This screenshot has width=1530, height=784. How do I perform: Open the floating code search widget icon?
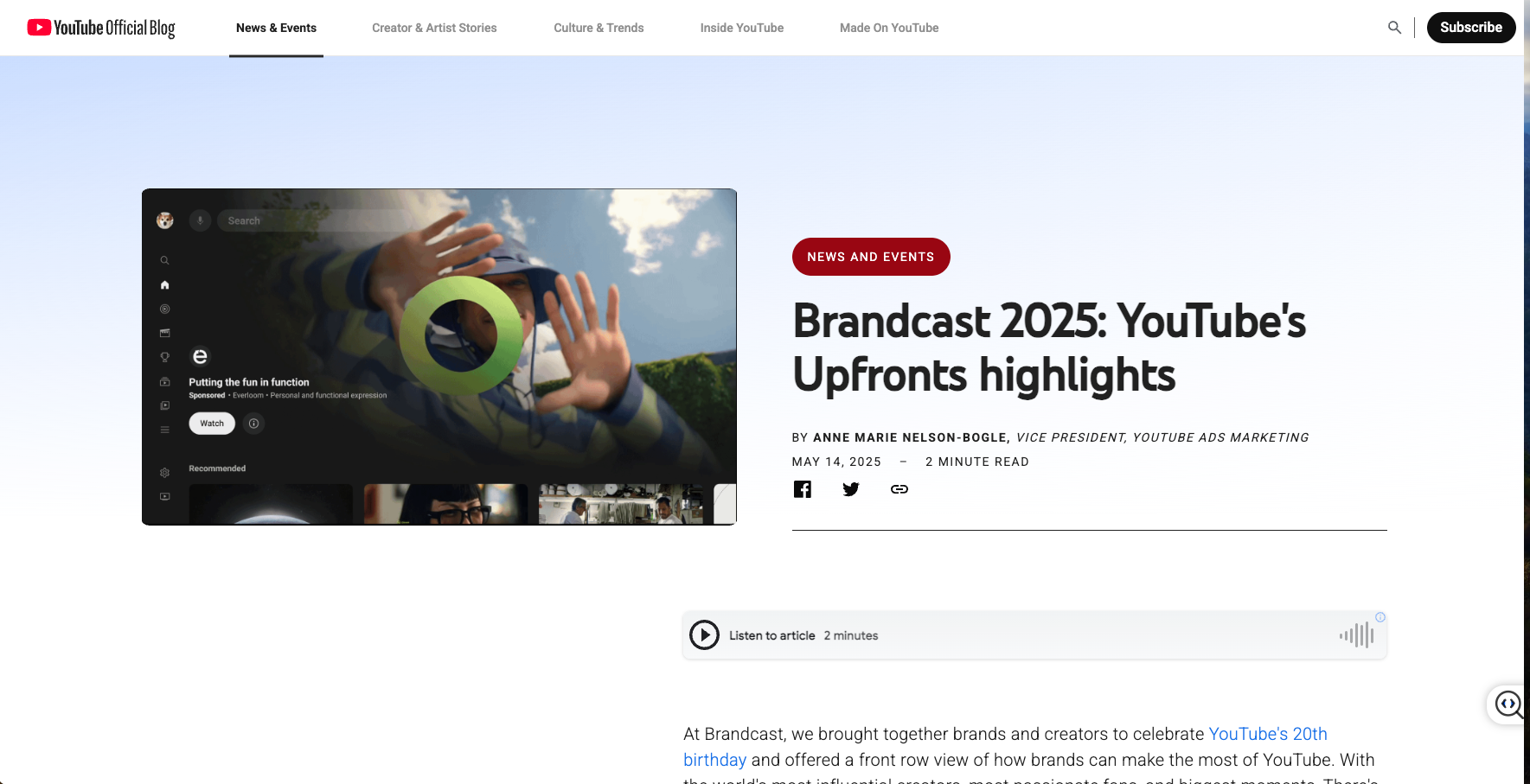tap(1508, 704)
